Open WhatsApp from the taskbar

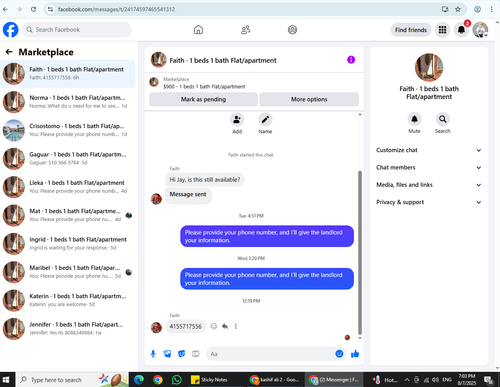point(177,380)
